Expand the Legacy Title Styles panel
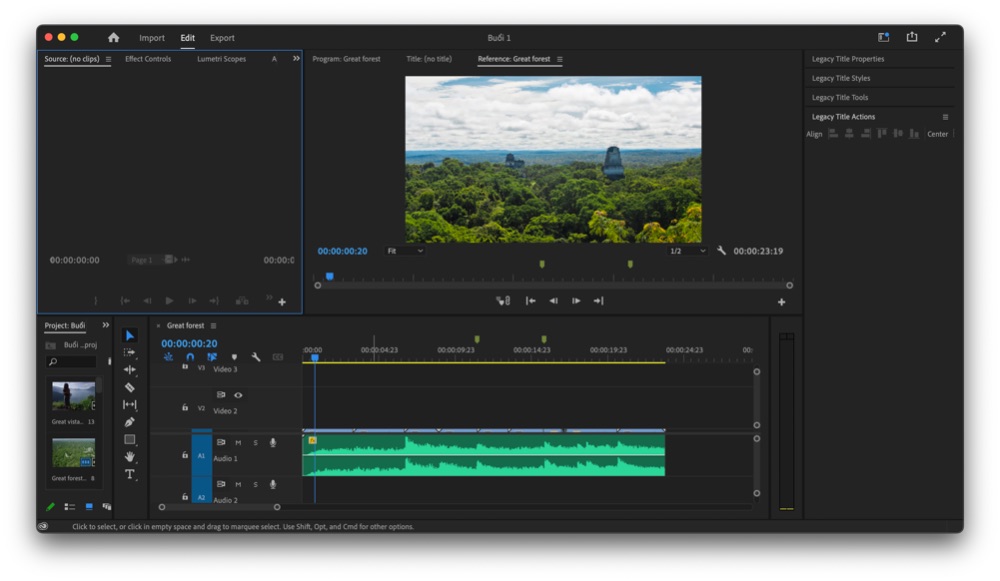This screenshot has width=1000, height=581. coord(841,78)
